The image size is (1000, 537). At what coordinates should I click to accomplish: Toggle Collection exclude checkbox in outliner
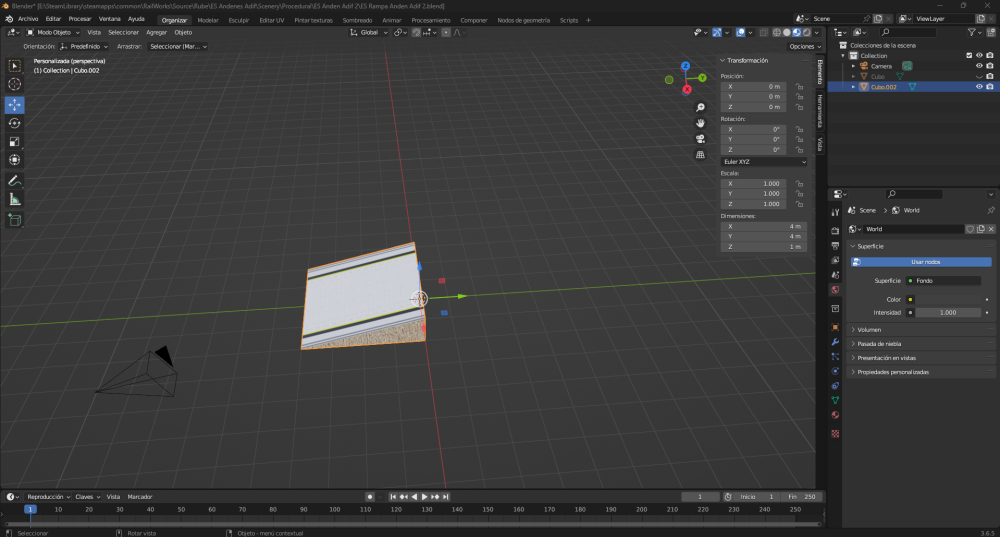968,56
